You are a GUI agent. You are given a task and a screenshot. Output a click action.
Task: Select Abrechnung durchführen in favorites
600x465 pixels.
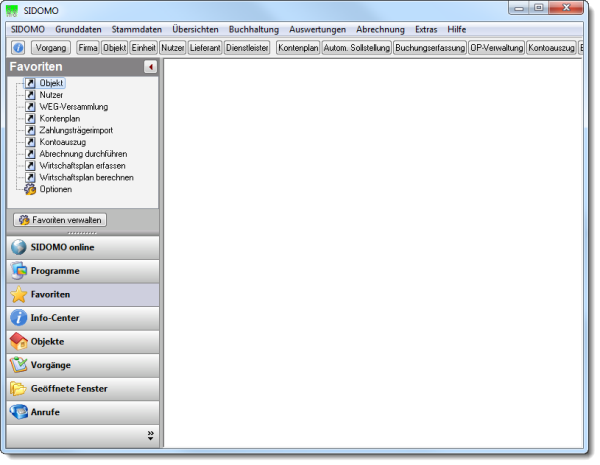pos(83,154)
